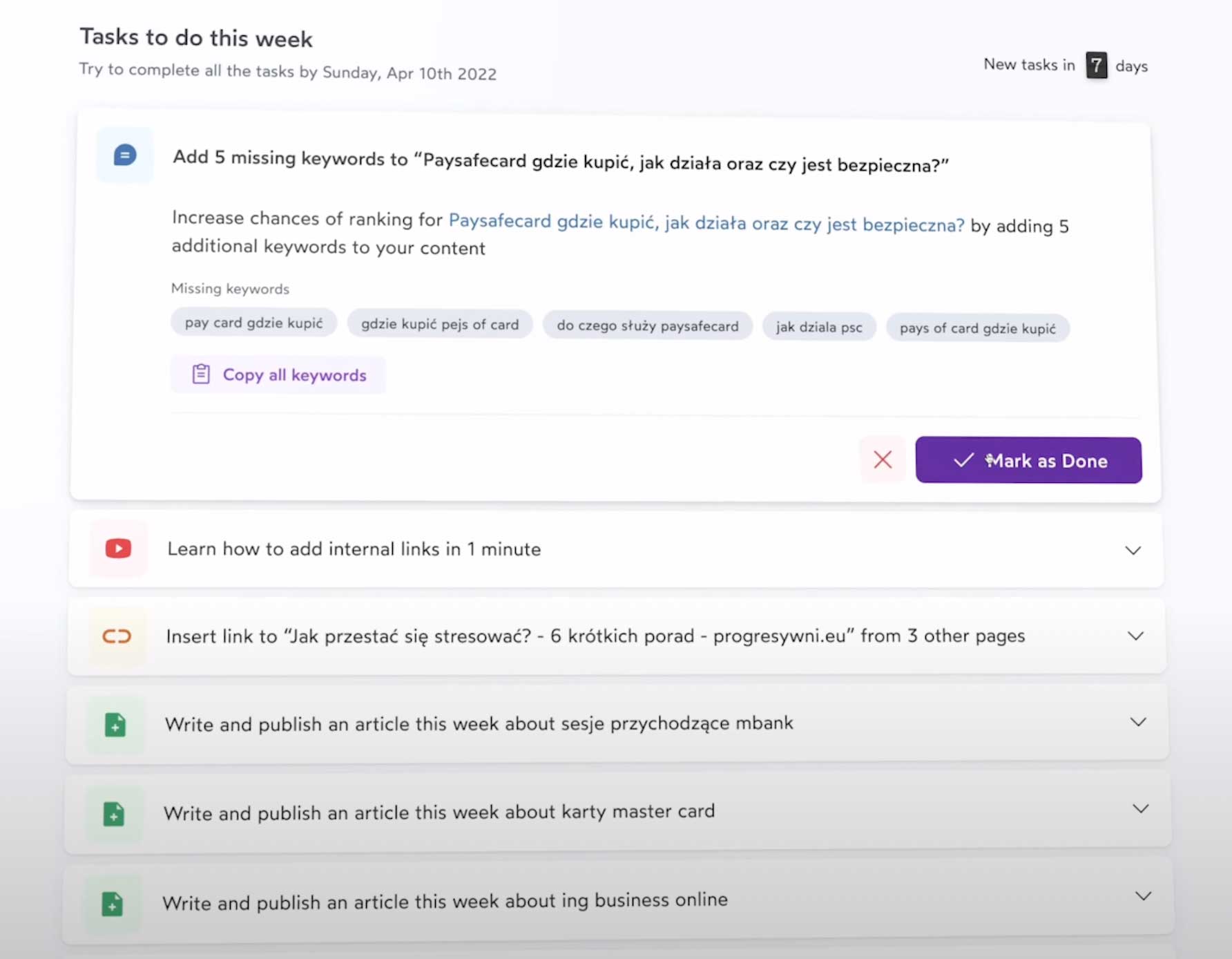Expand the karty master card article task

[x=1141, y=809]
